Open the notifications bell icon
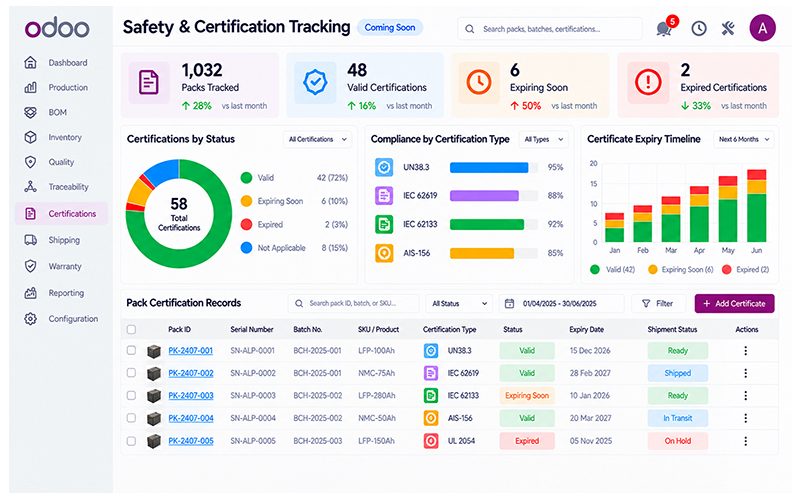The height and width of the screenshot is (498, 800). tap(664, 29)
